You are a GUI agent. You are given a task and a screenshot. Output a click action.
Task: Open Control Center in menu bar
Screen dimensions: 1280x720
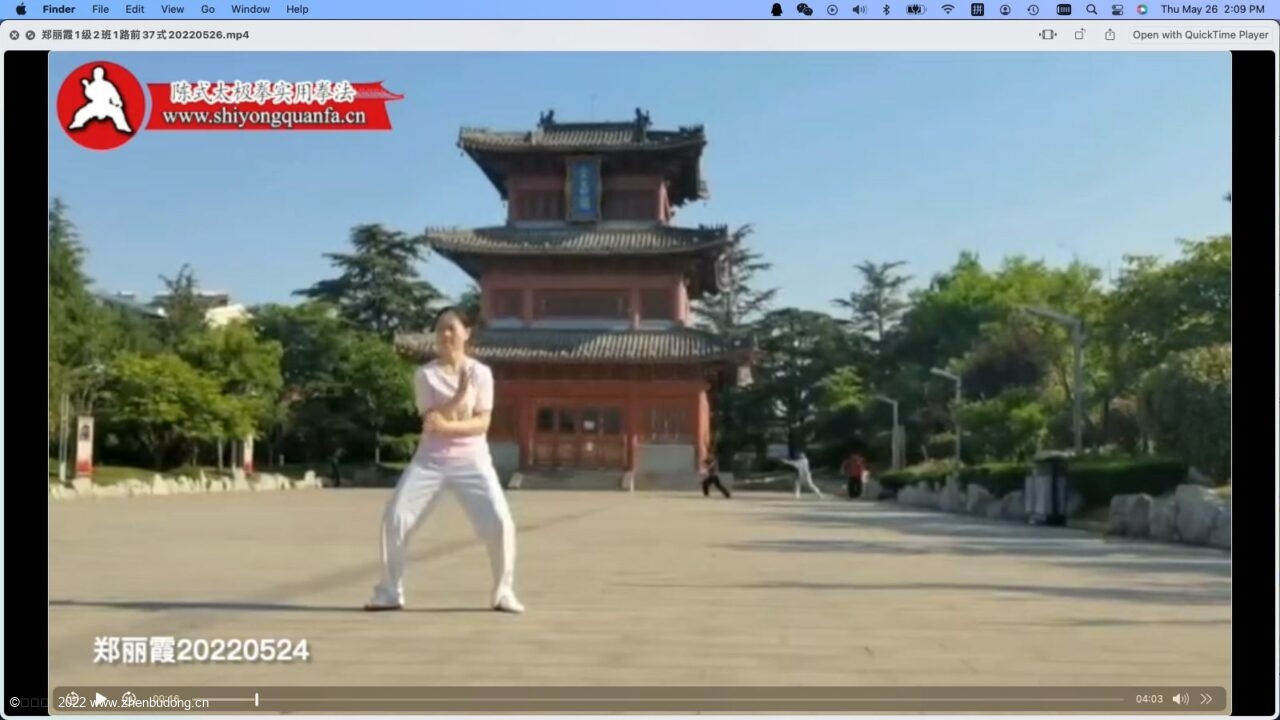tap(1117, 9)
